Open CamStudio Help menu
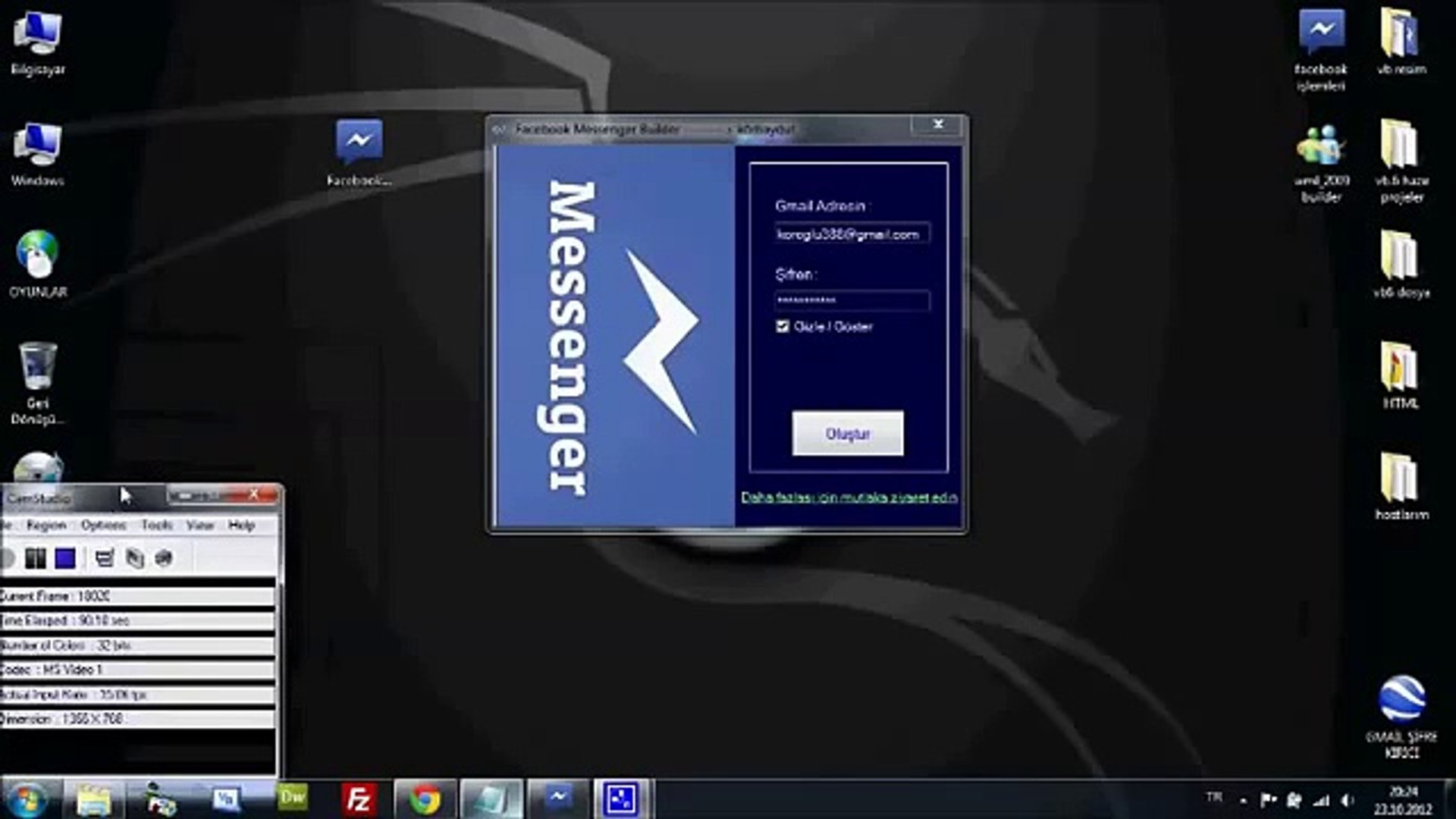The width and height of the screenshot is (1456, 819). 241,525
